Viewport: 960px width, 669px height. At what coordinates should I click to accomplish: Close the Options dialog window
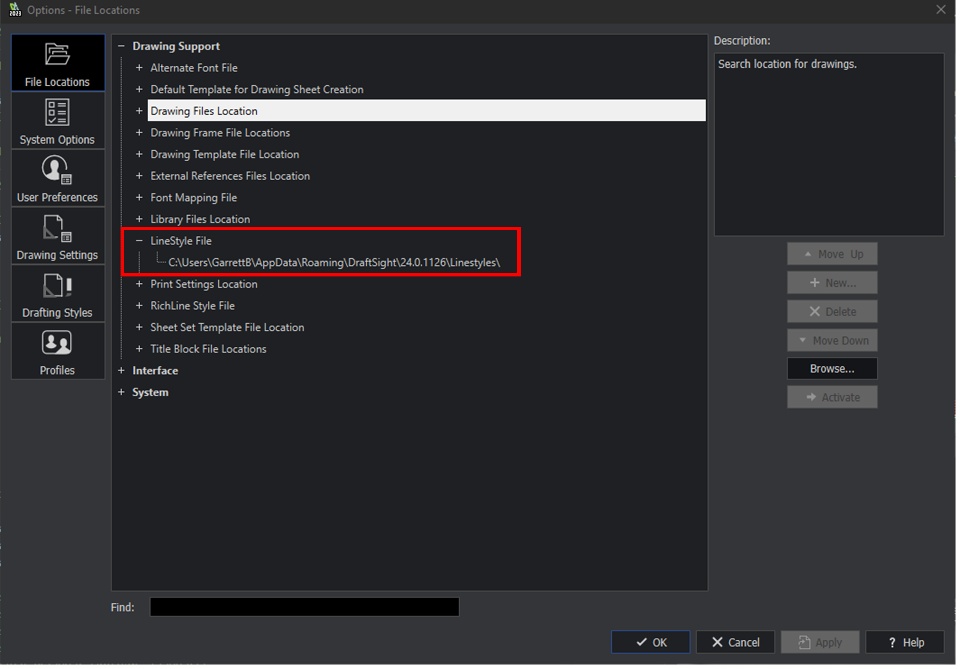pos(941,10)
